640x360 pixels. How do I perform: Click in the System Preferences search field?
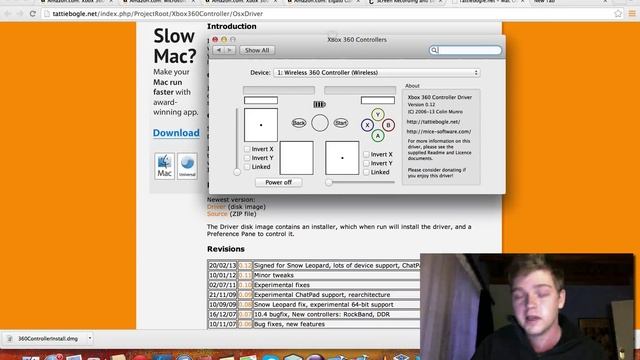(x=465, y=50)
